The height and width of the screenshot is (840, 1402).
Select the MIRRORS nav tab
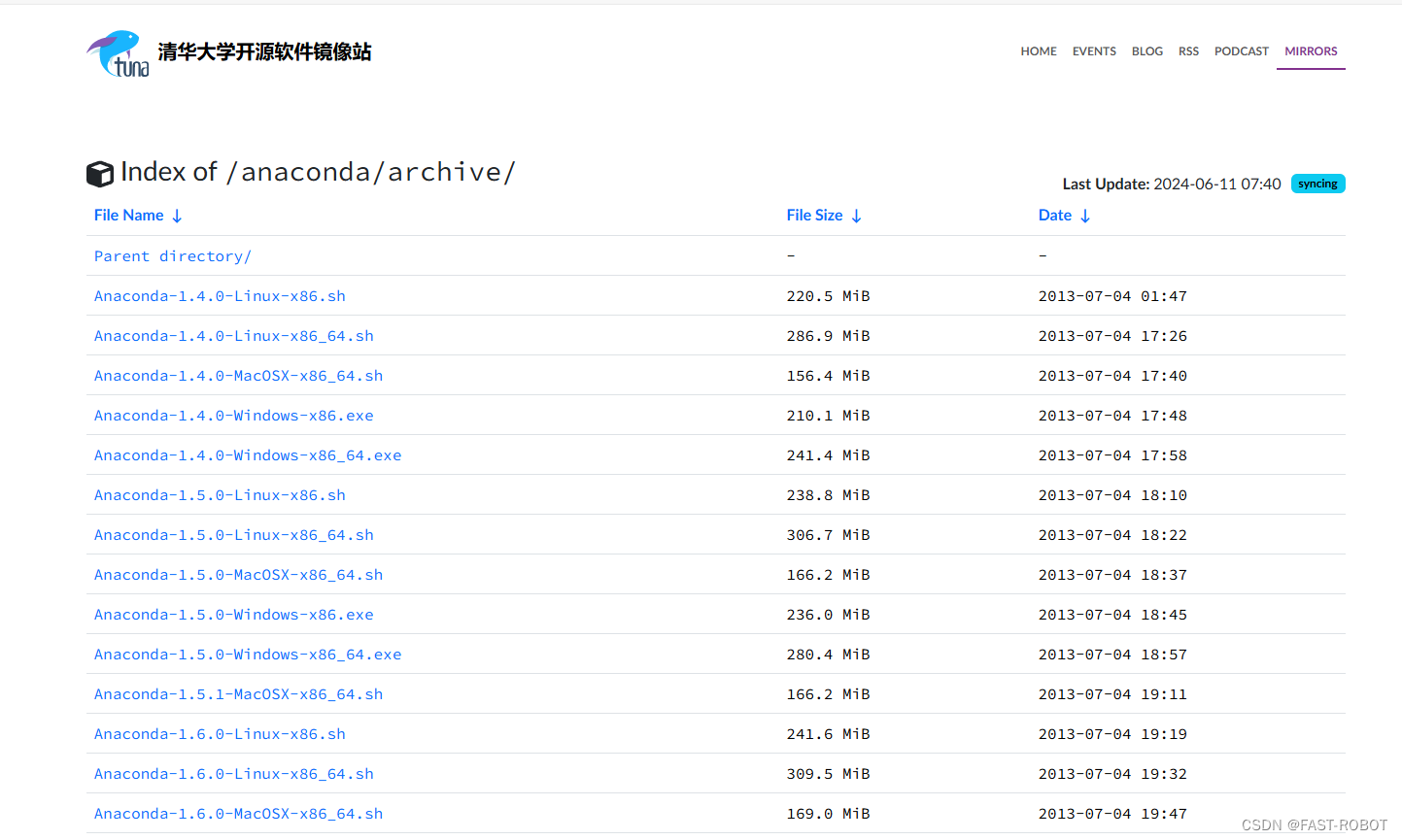click(x=1311, y=51)
